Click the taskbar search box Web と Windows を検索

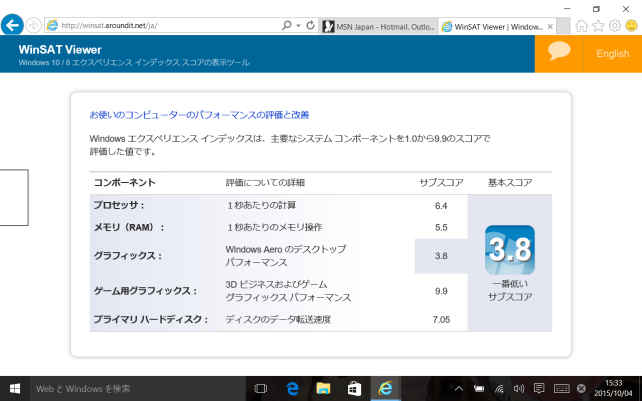[x=138, y=388]
